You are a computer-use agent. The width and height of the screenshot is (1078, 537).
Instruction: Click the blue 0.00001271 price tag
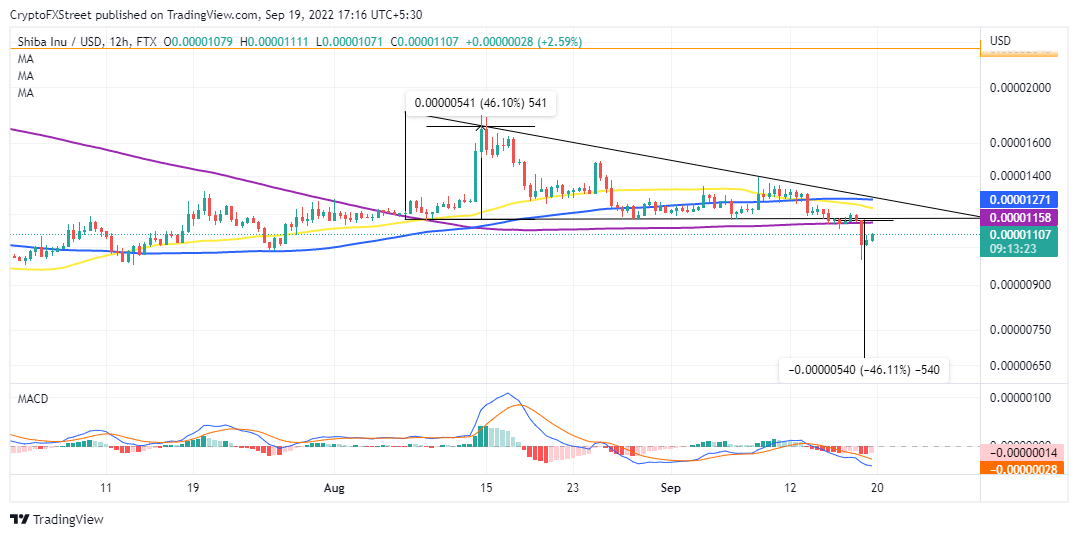tap(1022, 200)
